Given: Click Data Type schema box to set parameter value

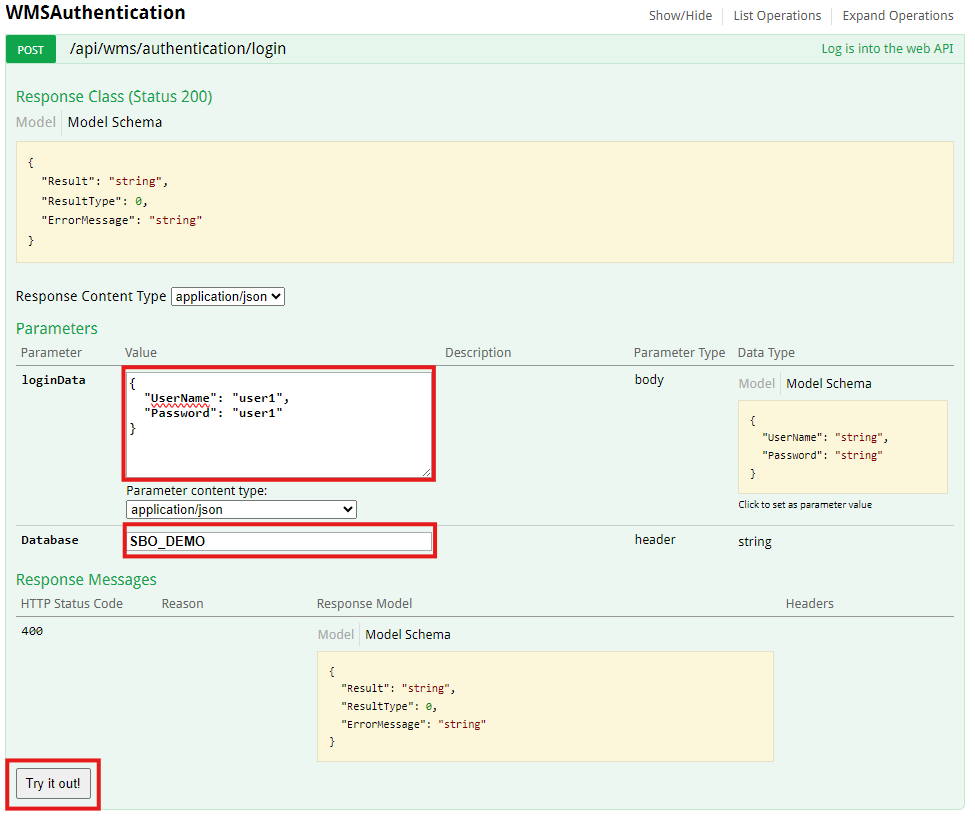Looking at the screenshot, I should click(x=842, y=446).
